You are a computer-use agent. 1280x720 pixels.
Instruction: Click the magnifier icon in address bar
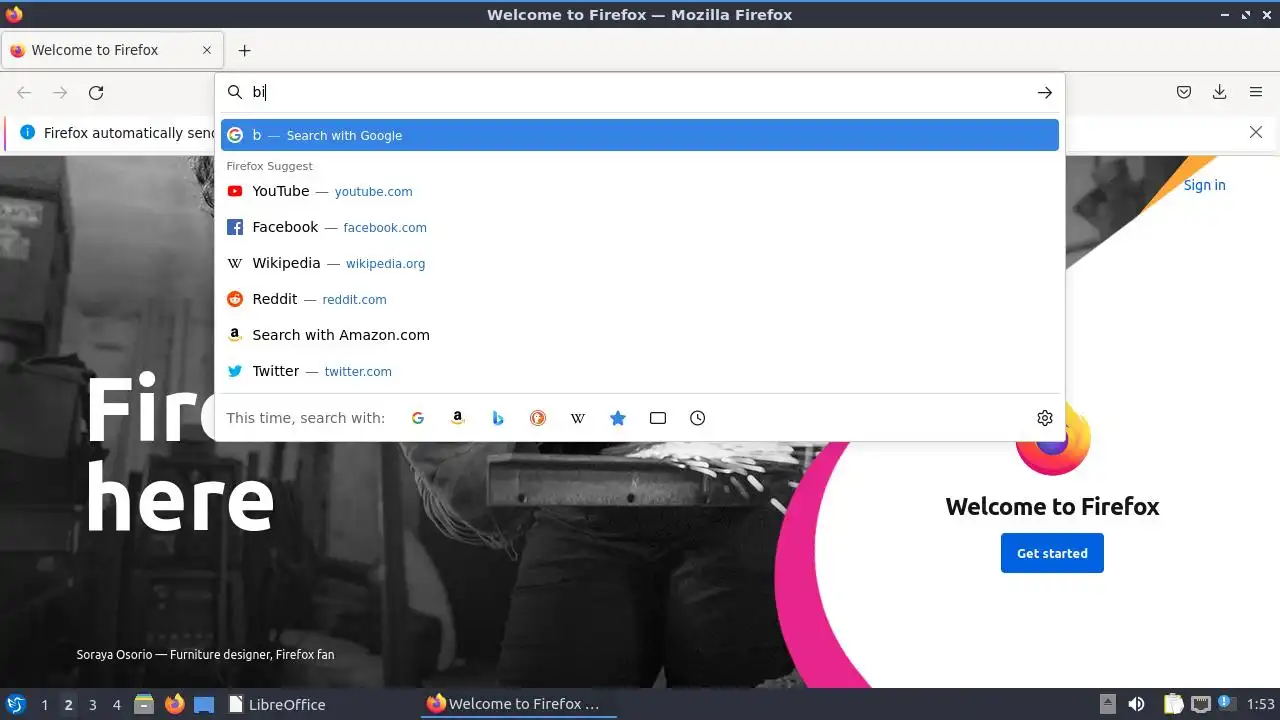(235, 92)
